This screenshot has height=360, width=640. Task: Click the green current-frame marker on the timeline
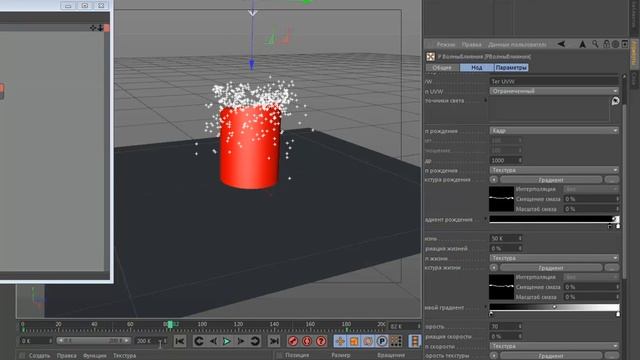[x=170, y=324]
